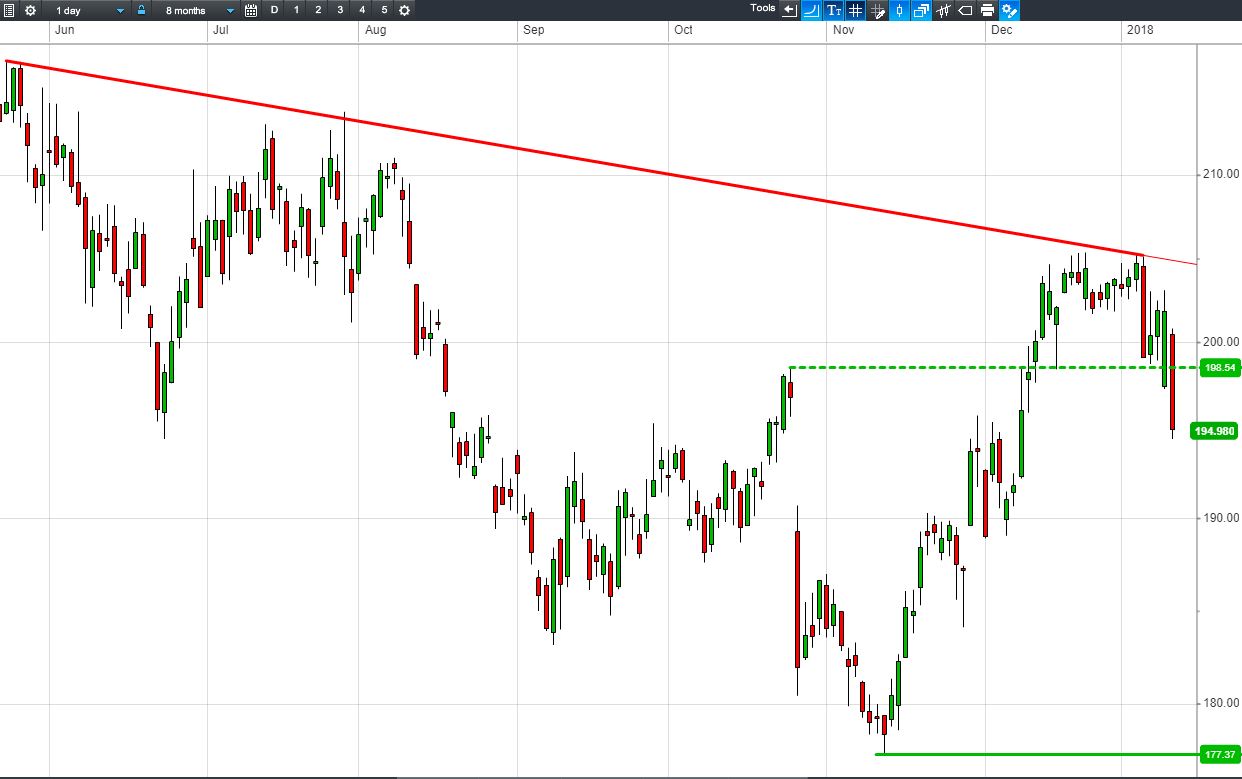Viewport: 1242px width, 779px height.
Task: Select the red descending trendline
Action: [573, 159]
